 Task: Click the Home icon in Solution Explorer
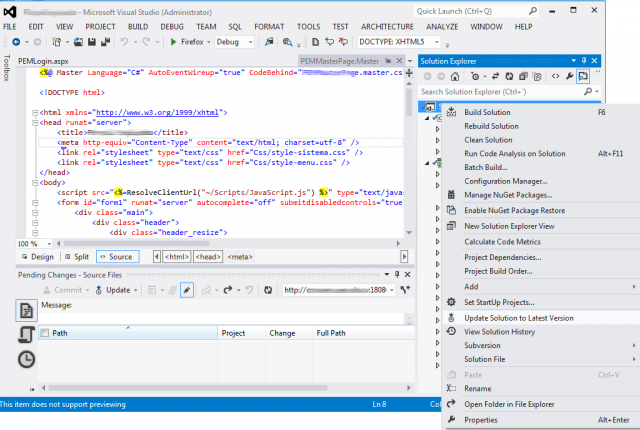click(x=455, y=76)
